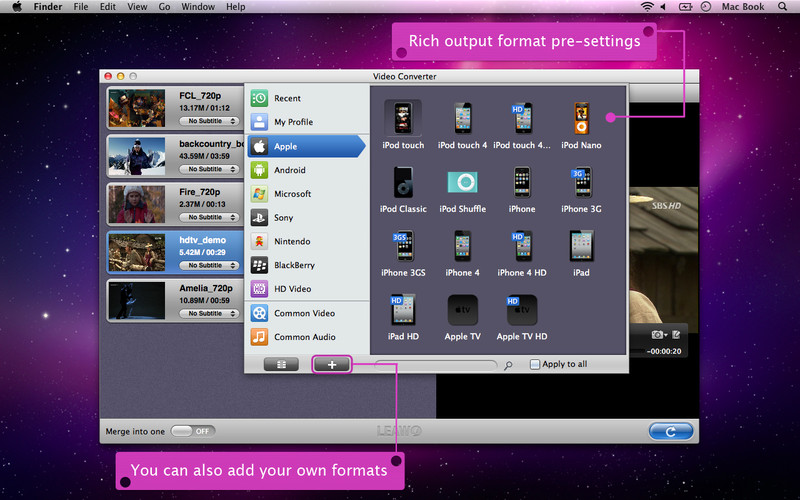Open subtitle dropdown for hdtv_demo
Viewport: 800px width, 500px height.
pyautogui.click(x=209, y=266)
